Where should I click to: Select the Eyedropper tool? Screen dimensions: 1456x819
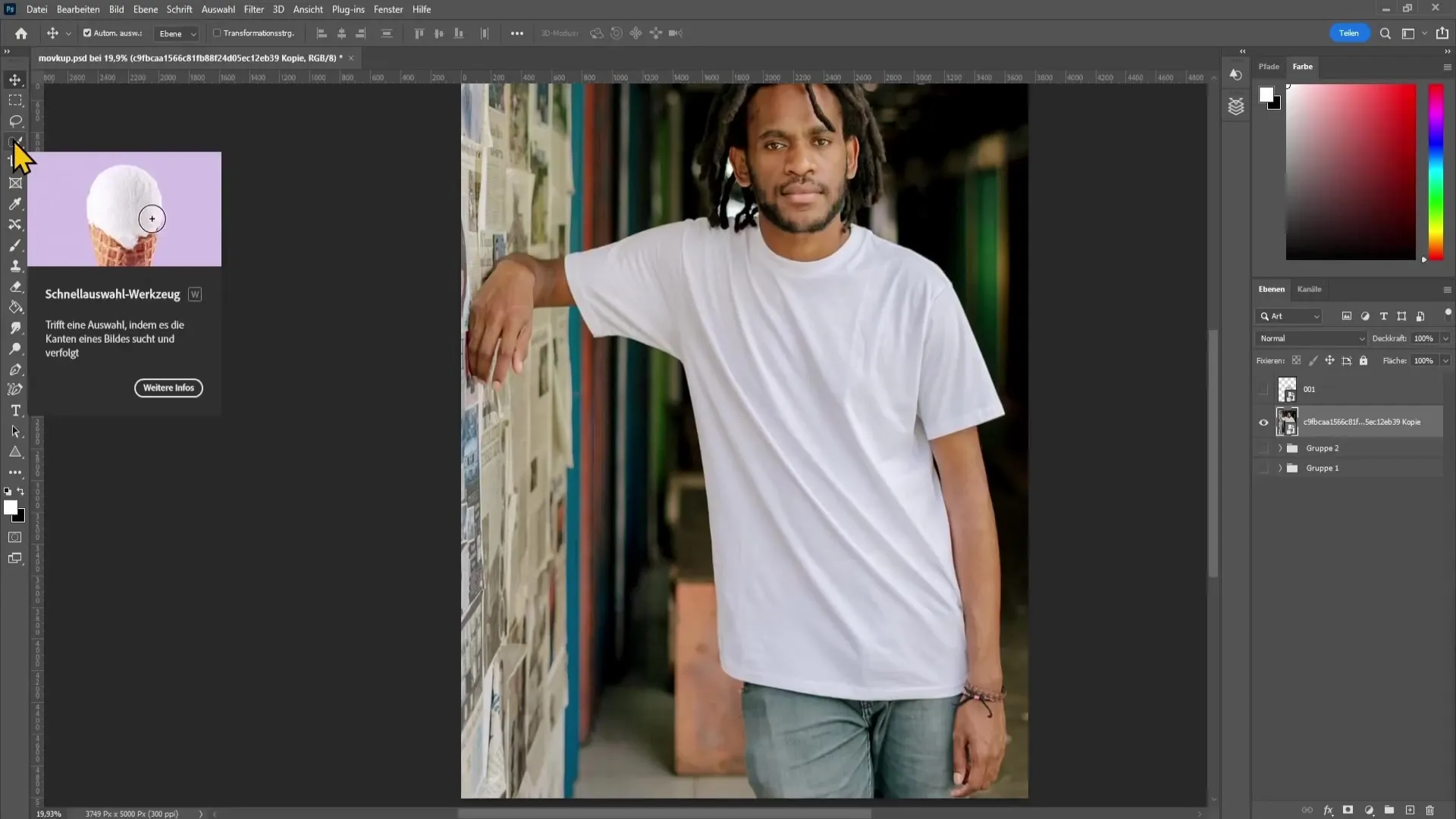click(14, 205)
